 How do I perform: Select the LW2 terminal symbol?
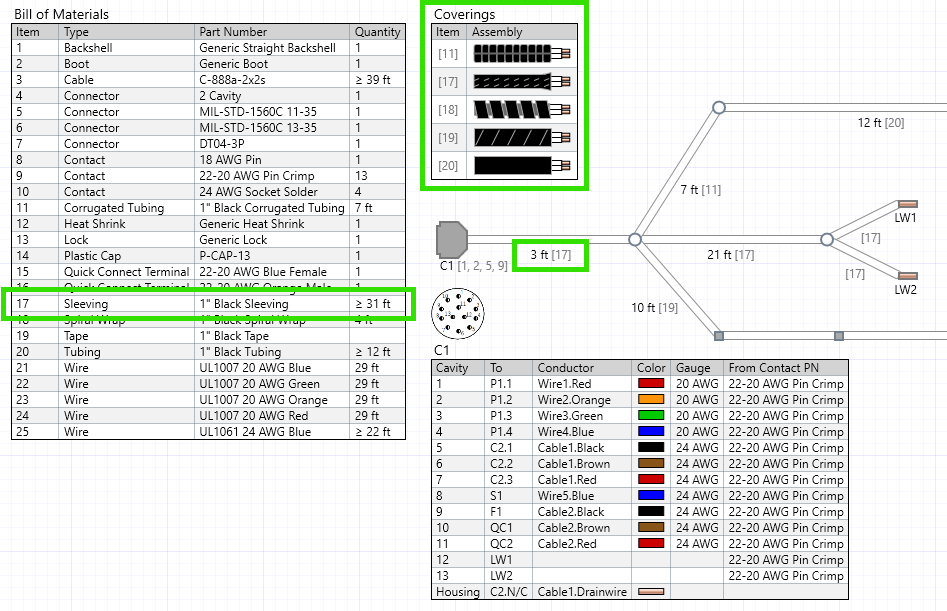(907, 276)
